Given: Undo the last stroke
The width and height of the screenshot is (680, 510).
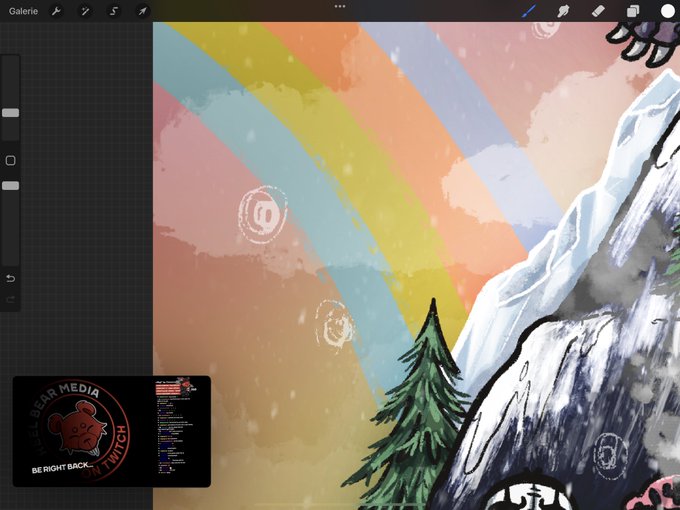Looking at the screenshot, I should (10, 278).
